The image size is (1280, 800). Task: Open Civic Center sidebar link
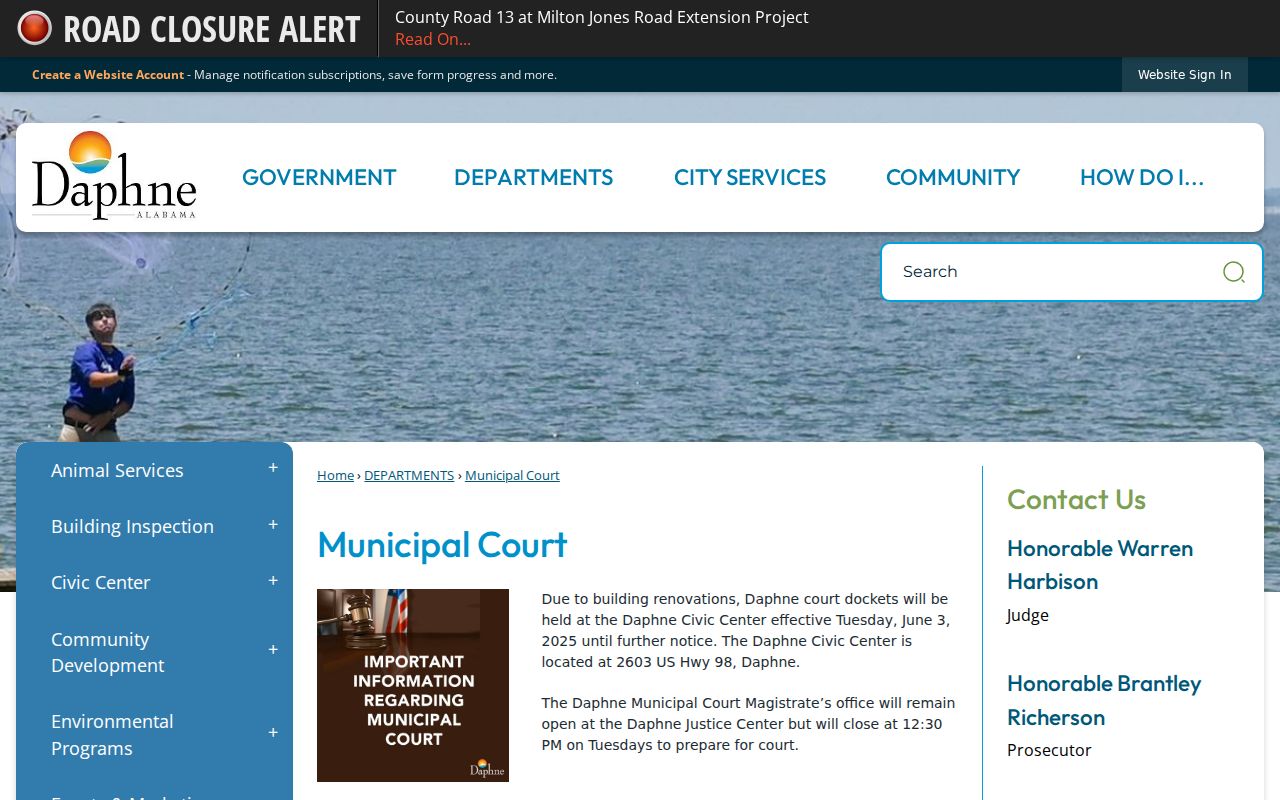pyautogui.click(x=100, y=582)
